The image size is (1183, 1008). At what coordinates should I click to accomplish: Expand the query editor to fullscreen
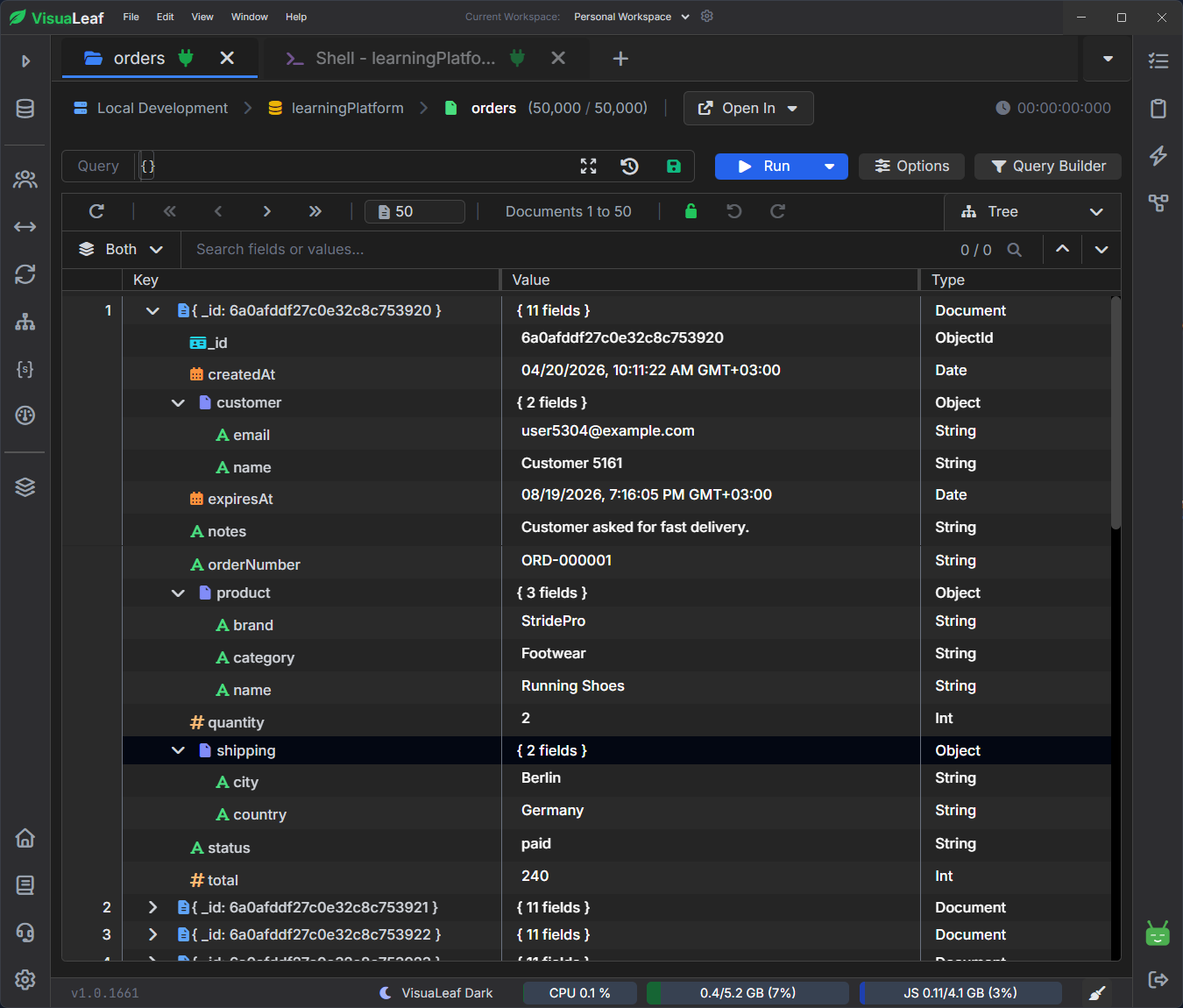click(x=589, y=167)
